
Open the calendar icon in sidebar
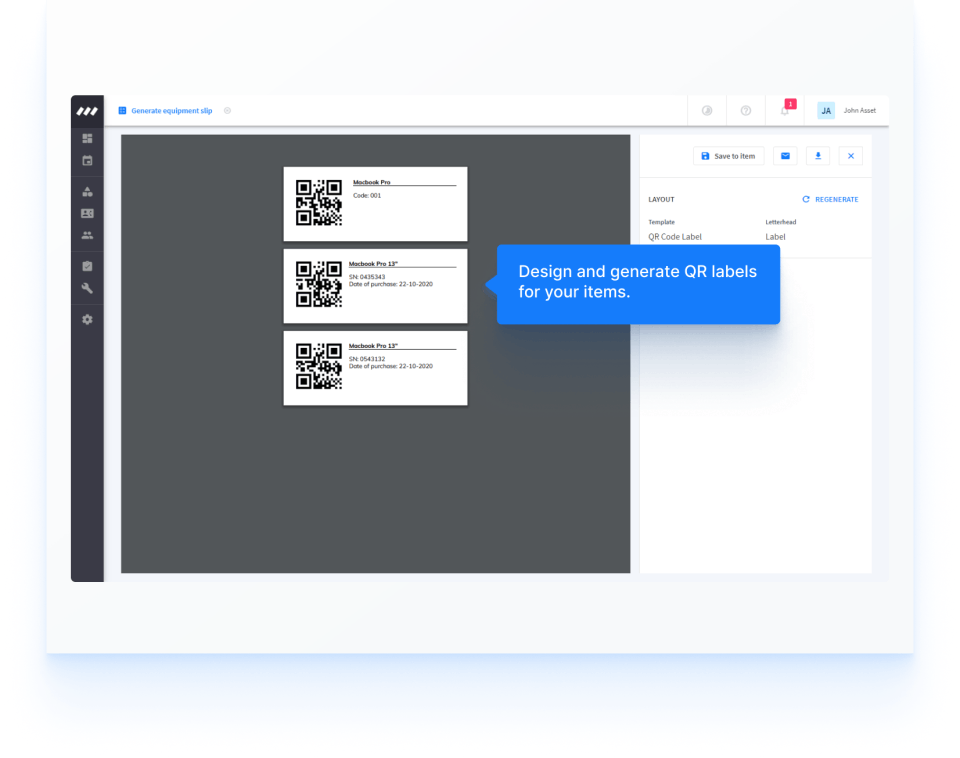(x=88, y=160)
